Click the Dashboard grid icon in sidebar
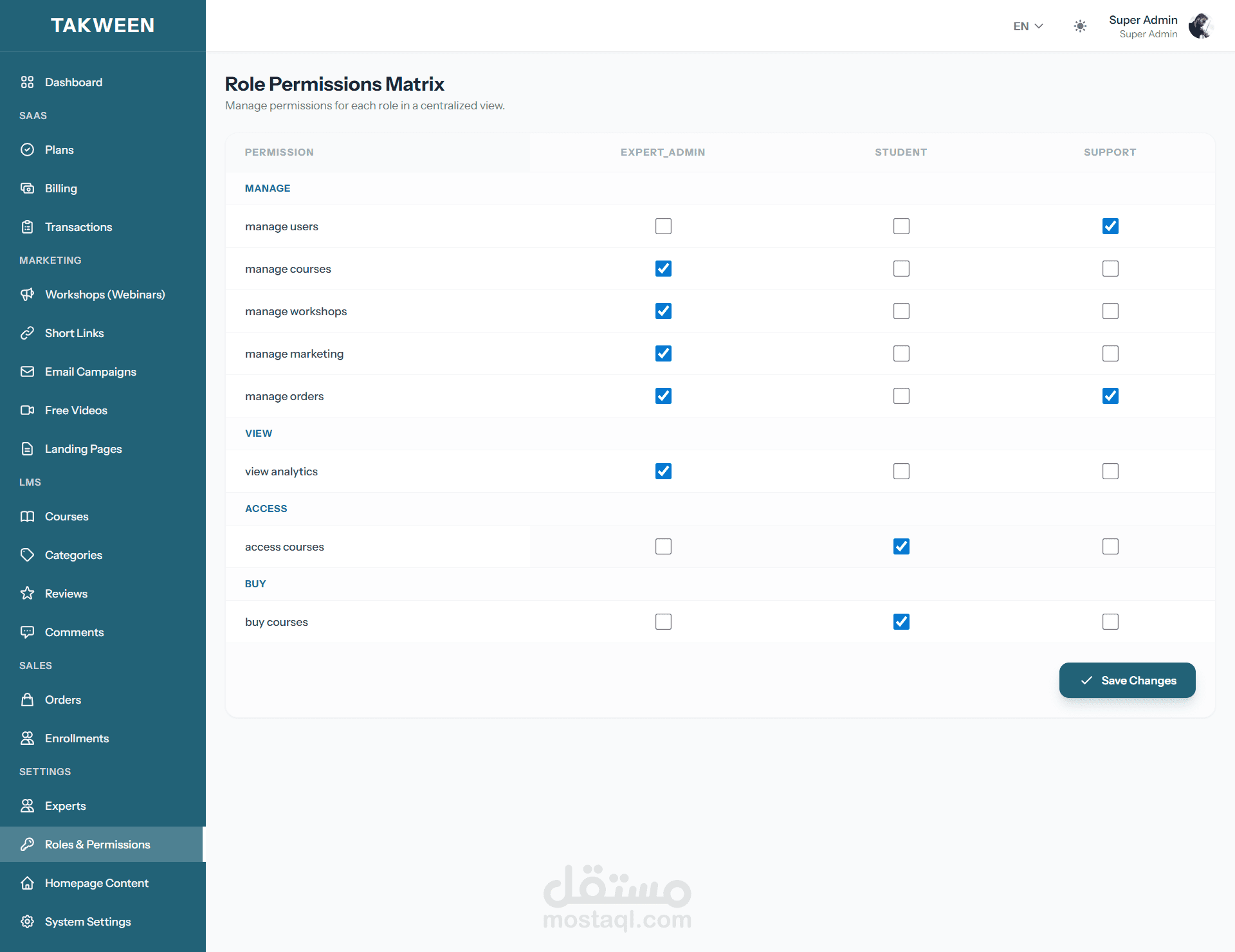The width and height of the screenshot is (1235, 952). tap(27, 82)
